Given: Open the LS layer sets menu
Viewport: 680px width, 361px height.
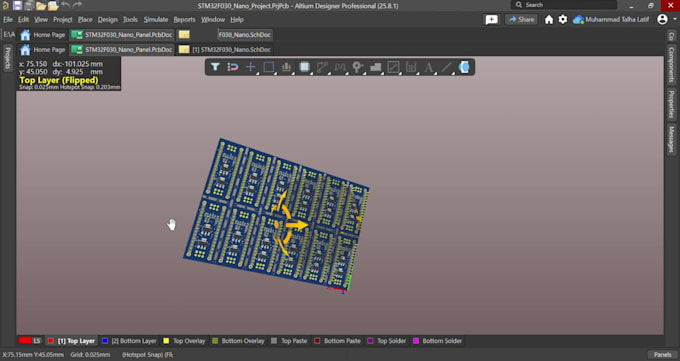Looking at the screenshot, I should (30, 341).
